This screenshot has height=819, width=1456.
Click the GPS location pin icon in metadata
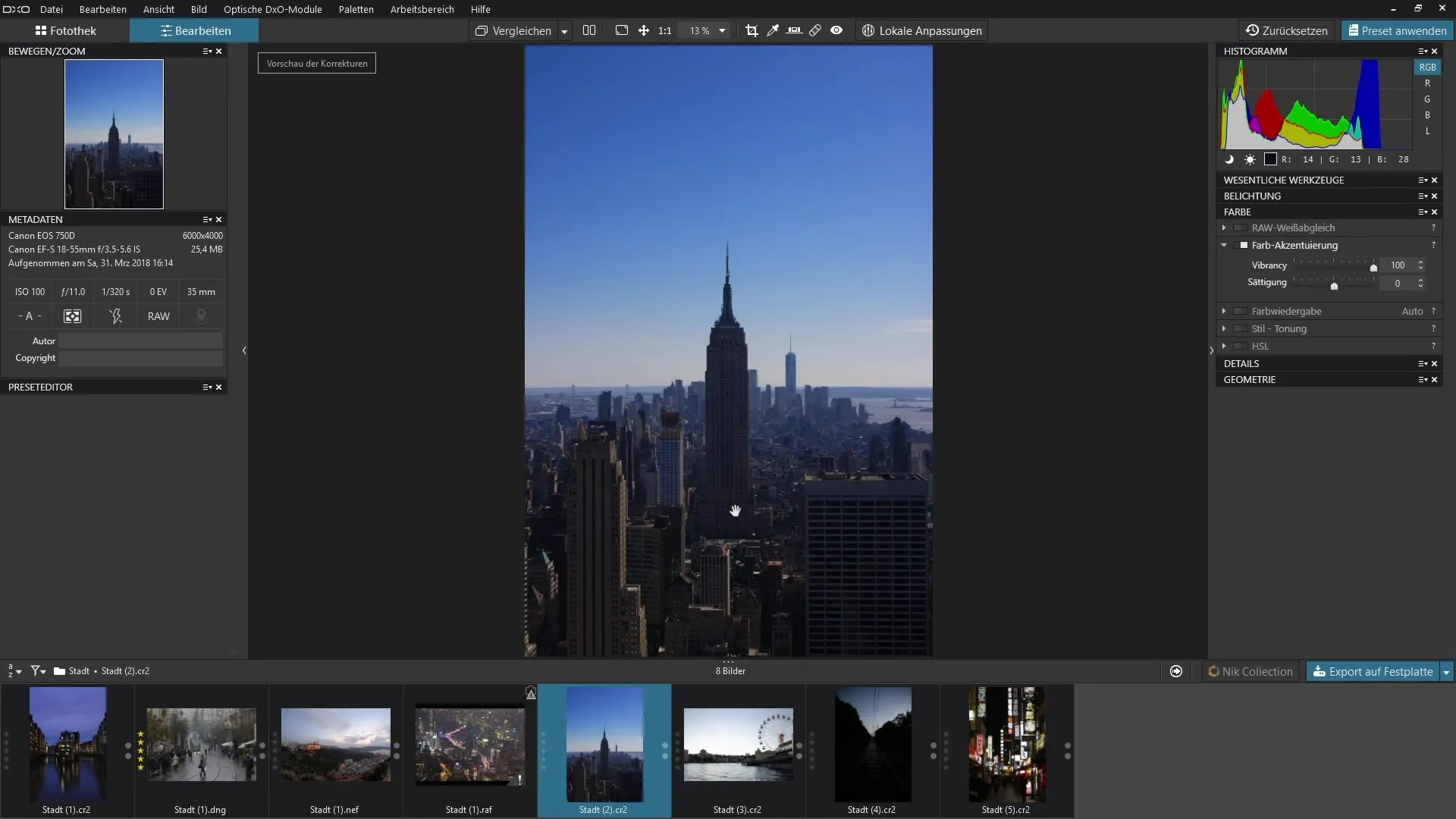(201, 316)
